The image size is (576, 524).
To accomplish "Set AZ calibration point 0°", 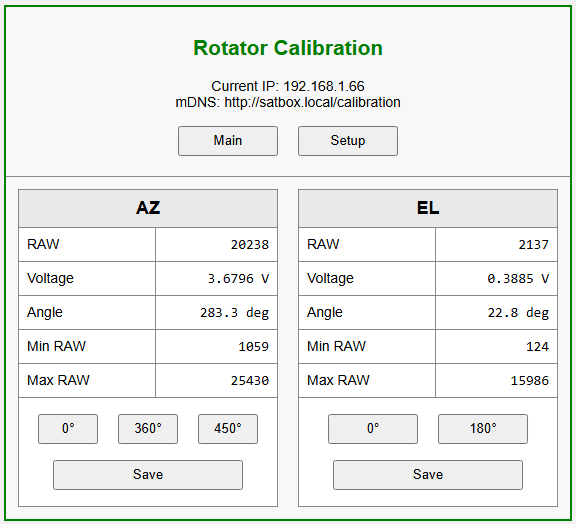I will (x=68, y=429).
